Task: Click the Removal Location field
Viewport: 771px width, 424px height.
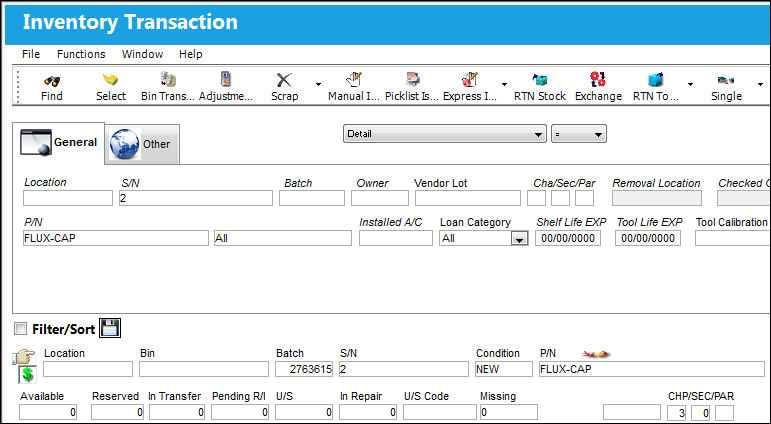Action: [x=657, y=198]
